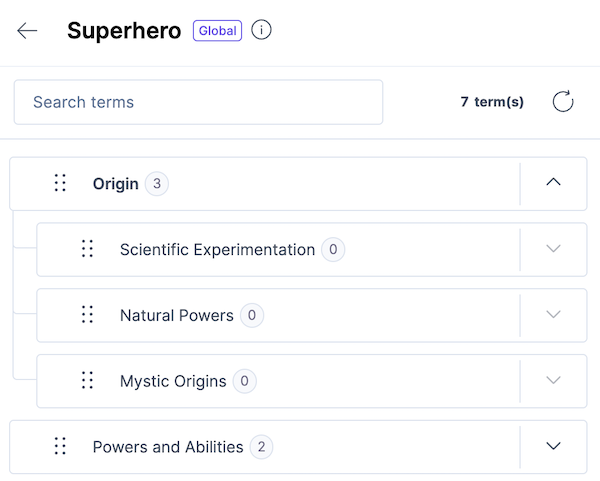Screen dimensions: 600x481
Task: Click the Scientific Experimentation drag handle
Action: (87, 249)
